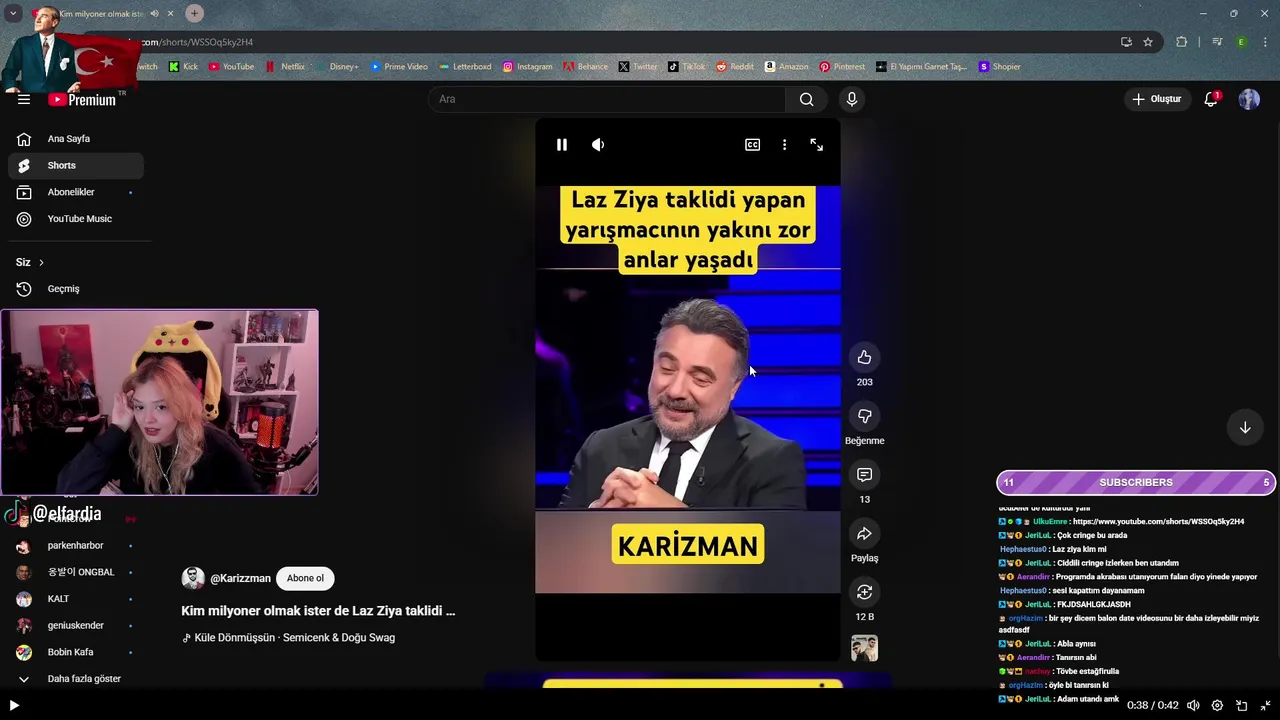Image resolution: width=1280 pixels, height=720 pixels.
Task: Click the Short's title text
Action: [318, 611]
